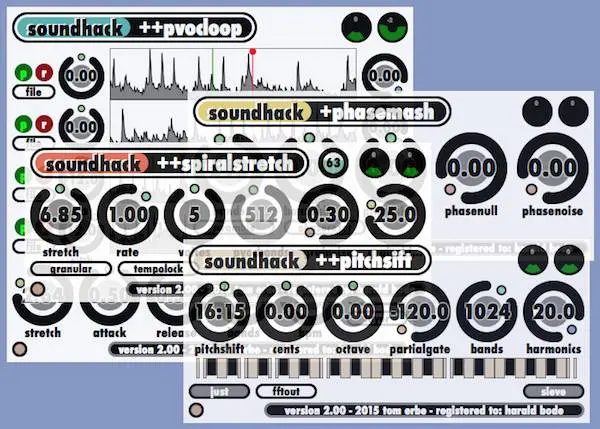Click the bands knob showing 1024 in pitchsift
The height and width of the screenshot is (429, 600).
click(x=487, y=312)
